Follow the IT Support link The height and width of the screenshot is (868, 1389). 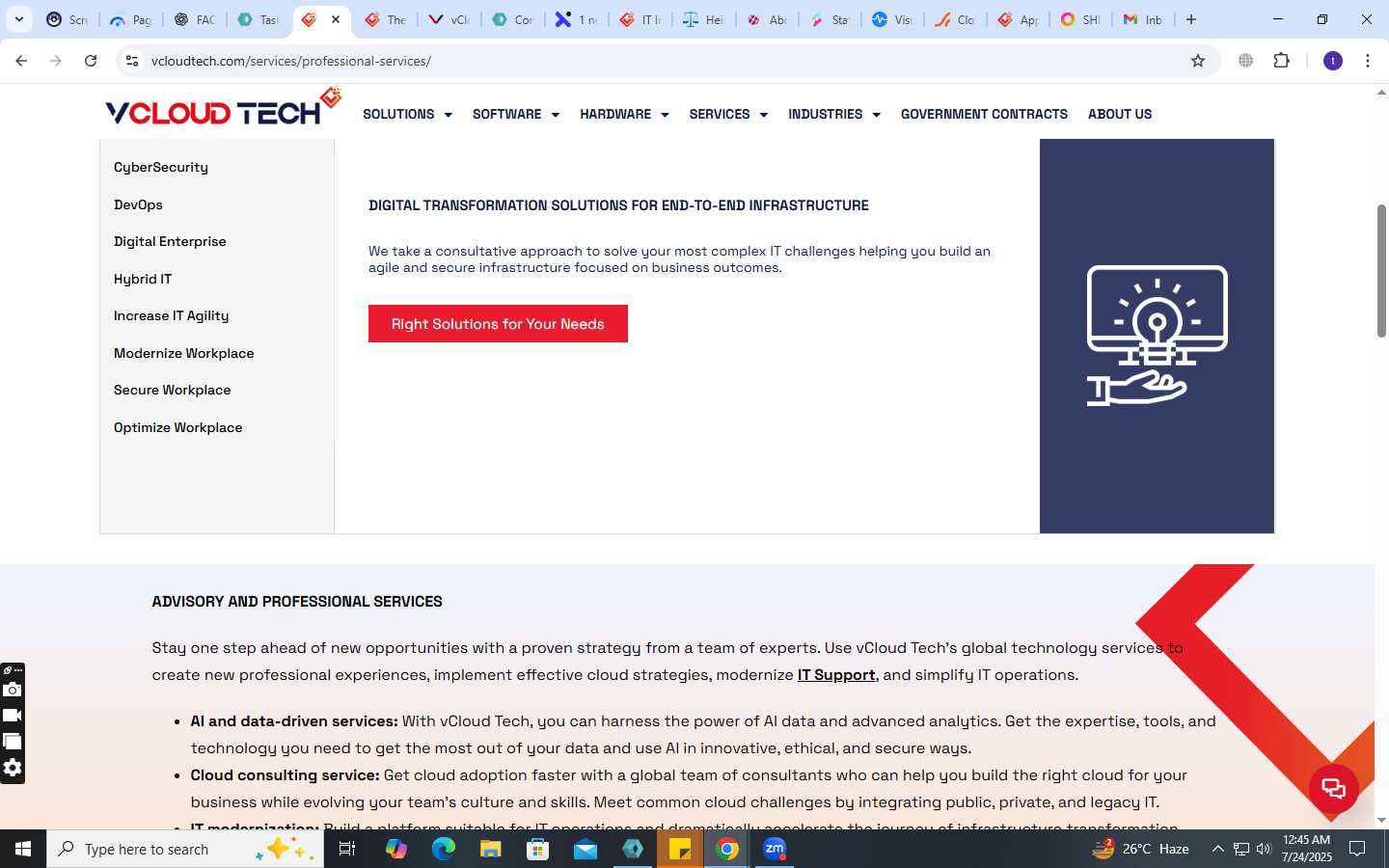tap(836, 675)
